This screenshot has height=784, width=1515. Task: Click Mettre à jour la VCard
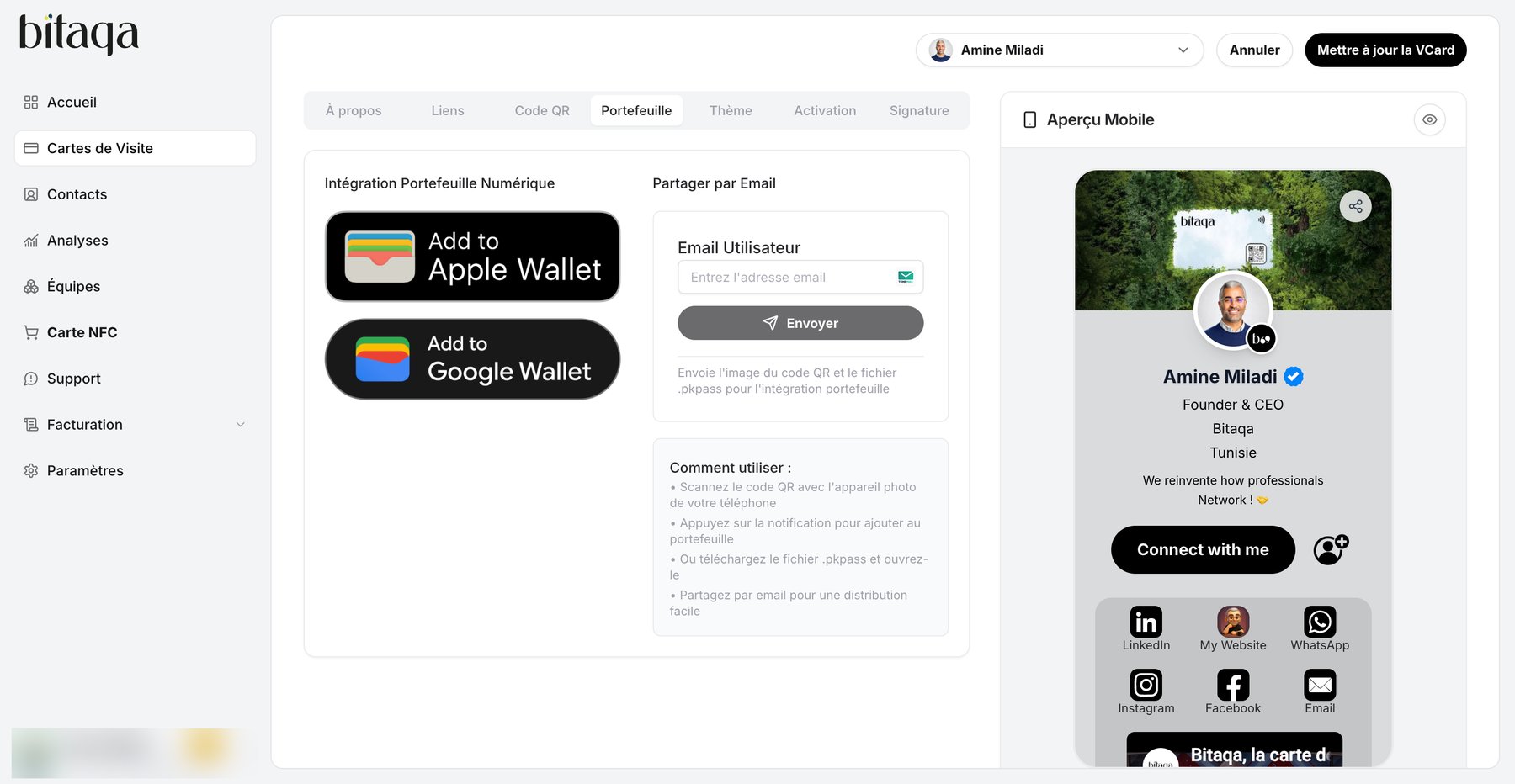point(1385,50)
